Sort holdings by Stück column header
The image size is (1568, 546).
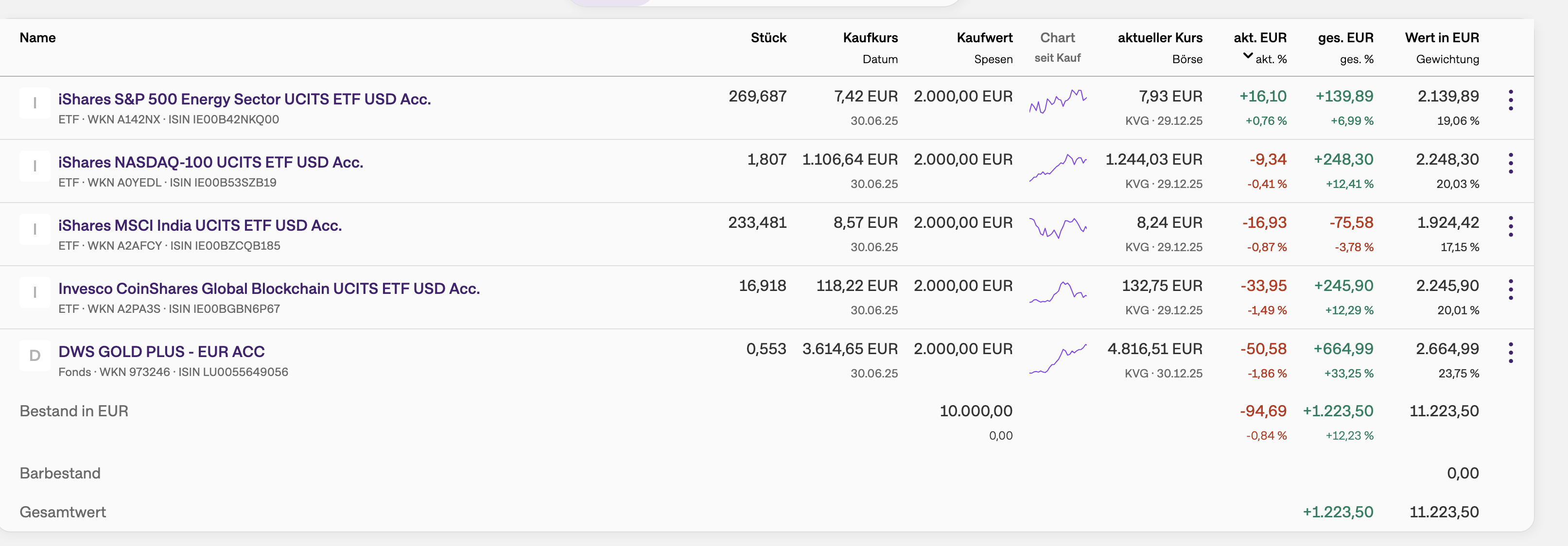coord(768,38)
